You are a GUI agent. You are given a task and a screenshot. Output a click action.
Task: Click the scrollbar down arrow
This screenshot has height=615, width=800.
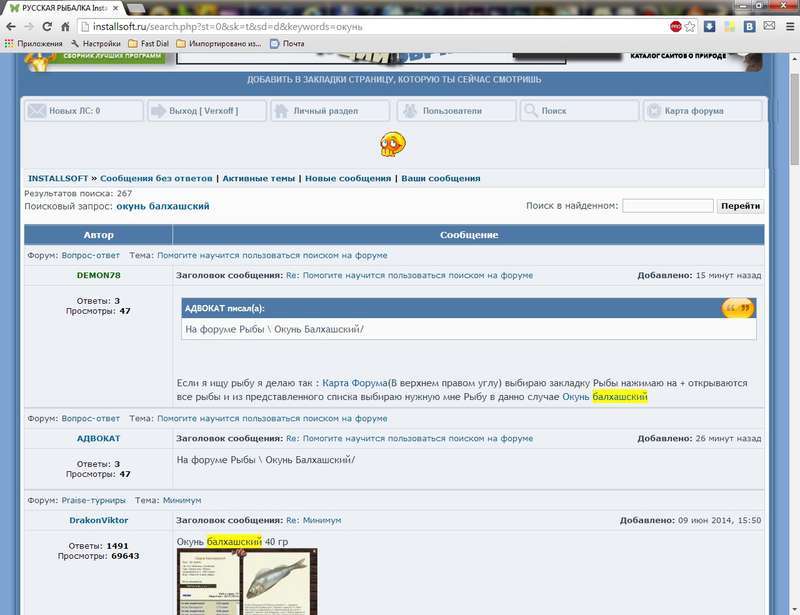(x=794, y=610)
